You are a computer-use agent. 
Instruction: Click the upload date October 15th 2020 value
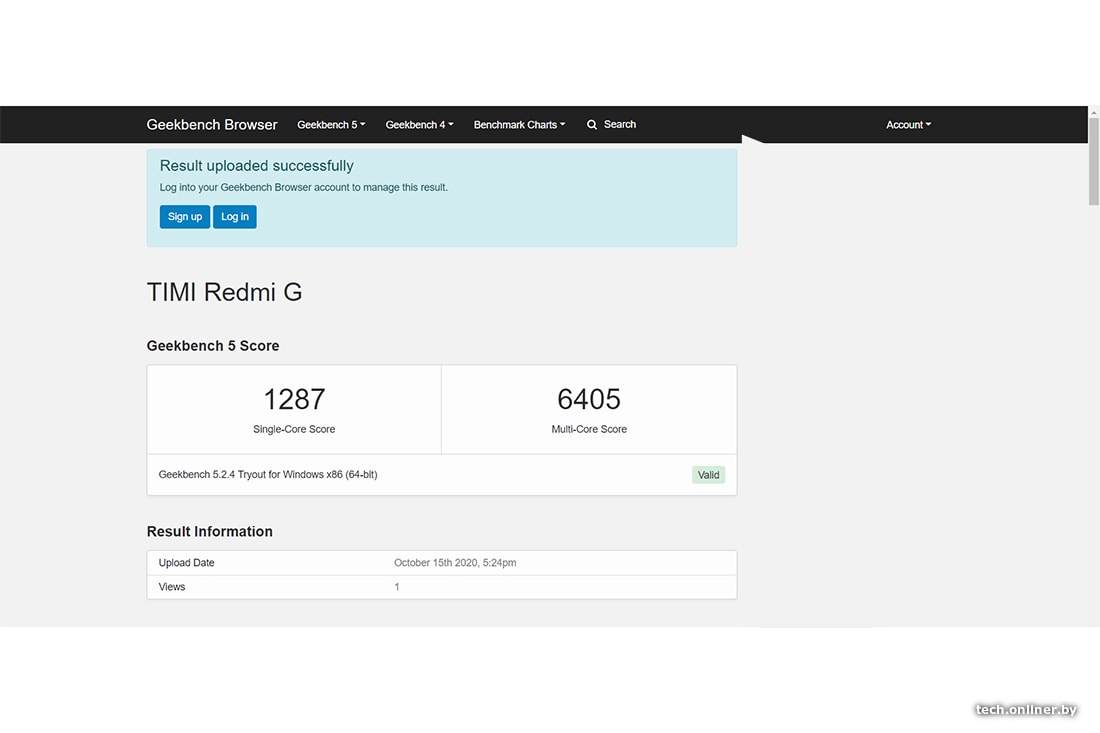pos(455,563)
